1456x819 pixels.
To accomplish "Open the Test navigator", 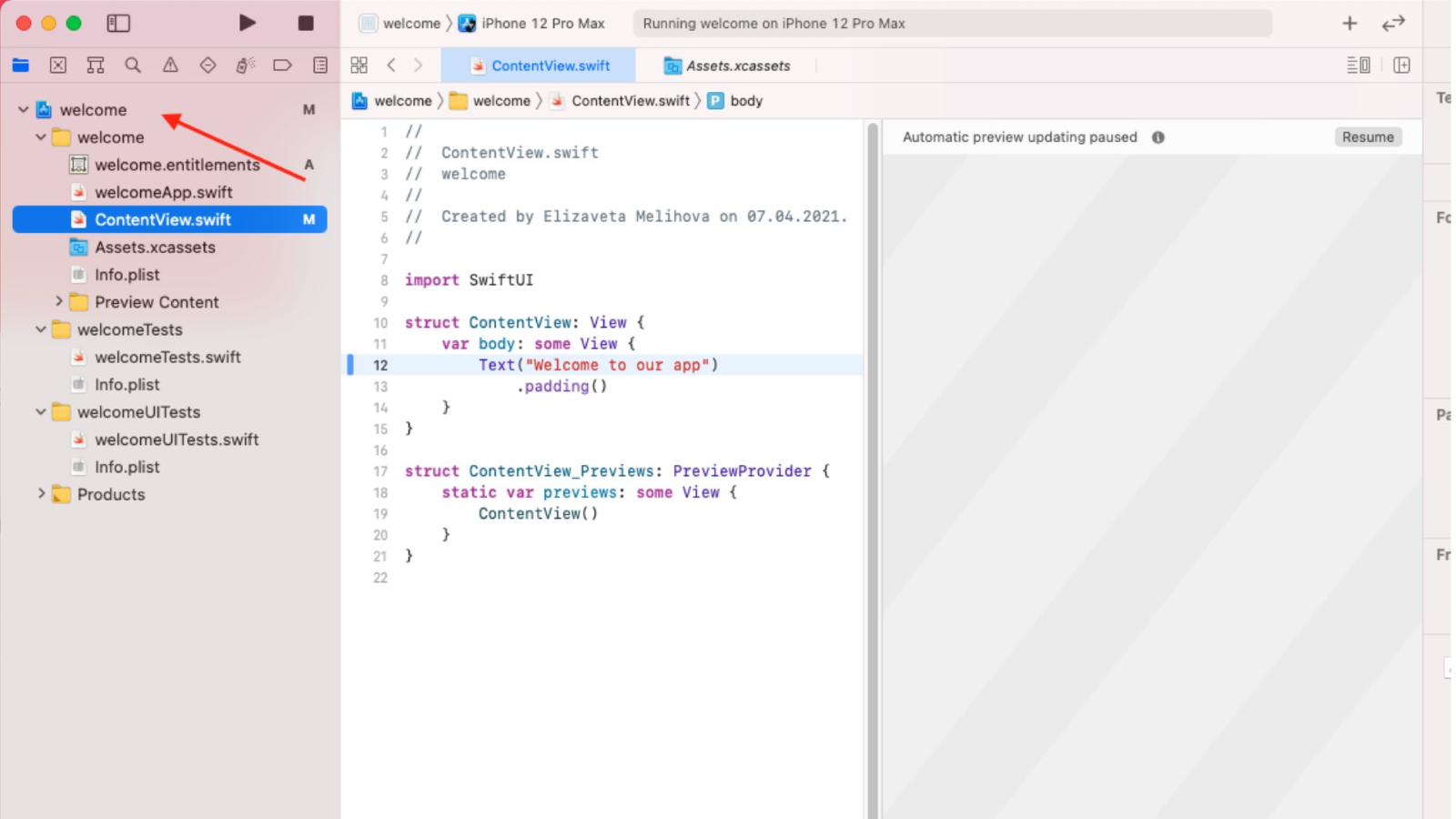I will (x=207, y=65).
